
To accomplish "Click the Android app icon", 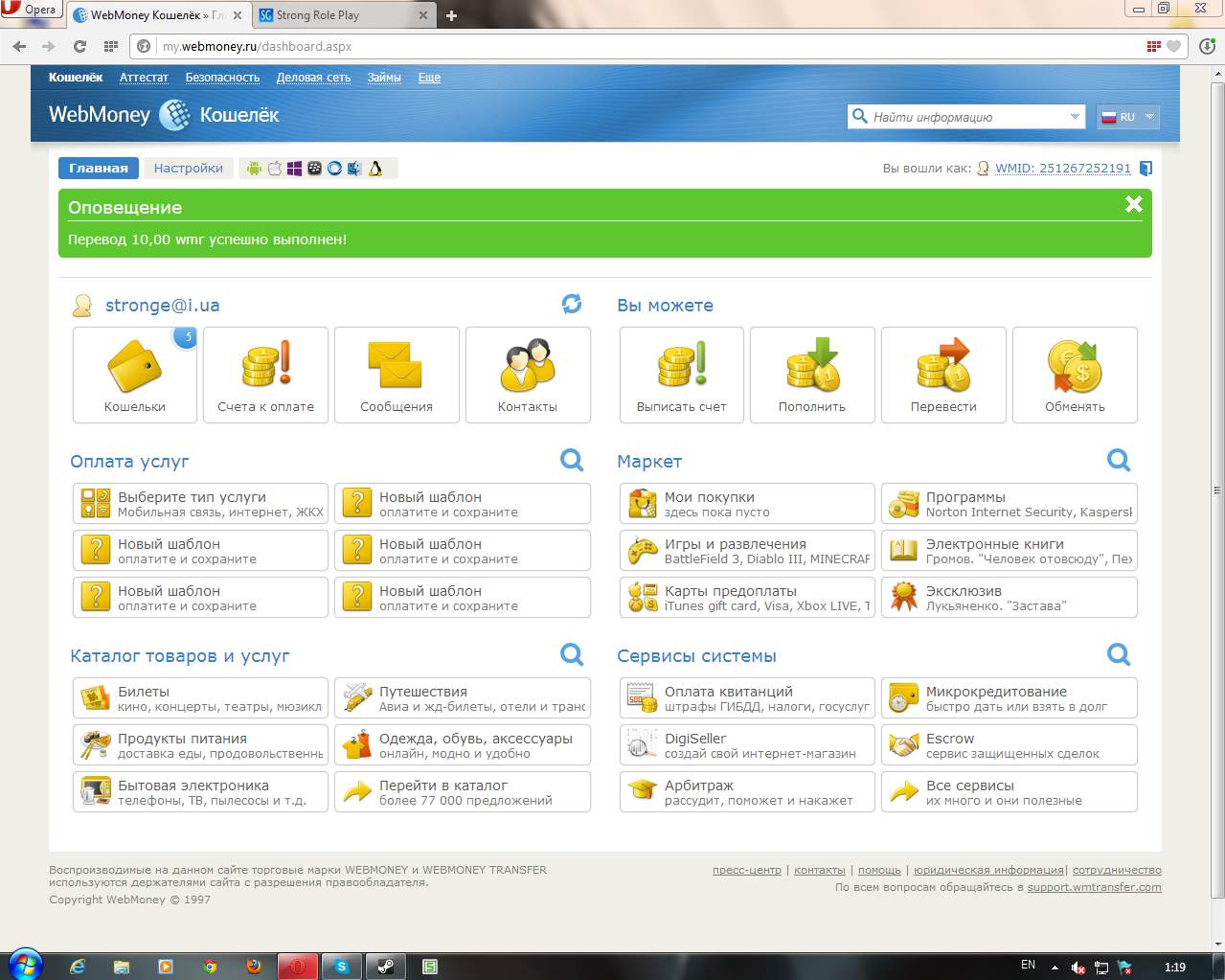I will pos(254,169).
